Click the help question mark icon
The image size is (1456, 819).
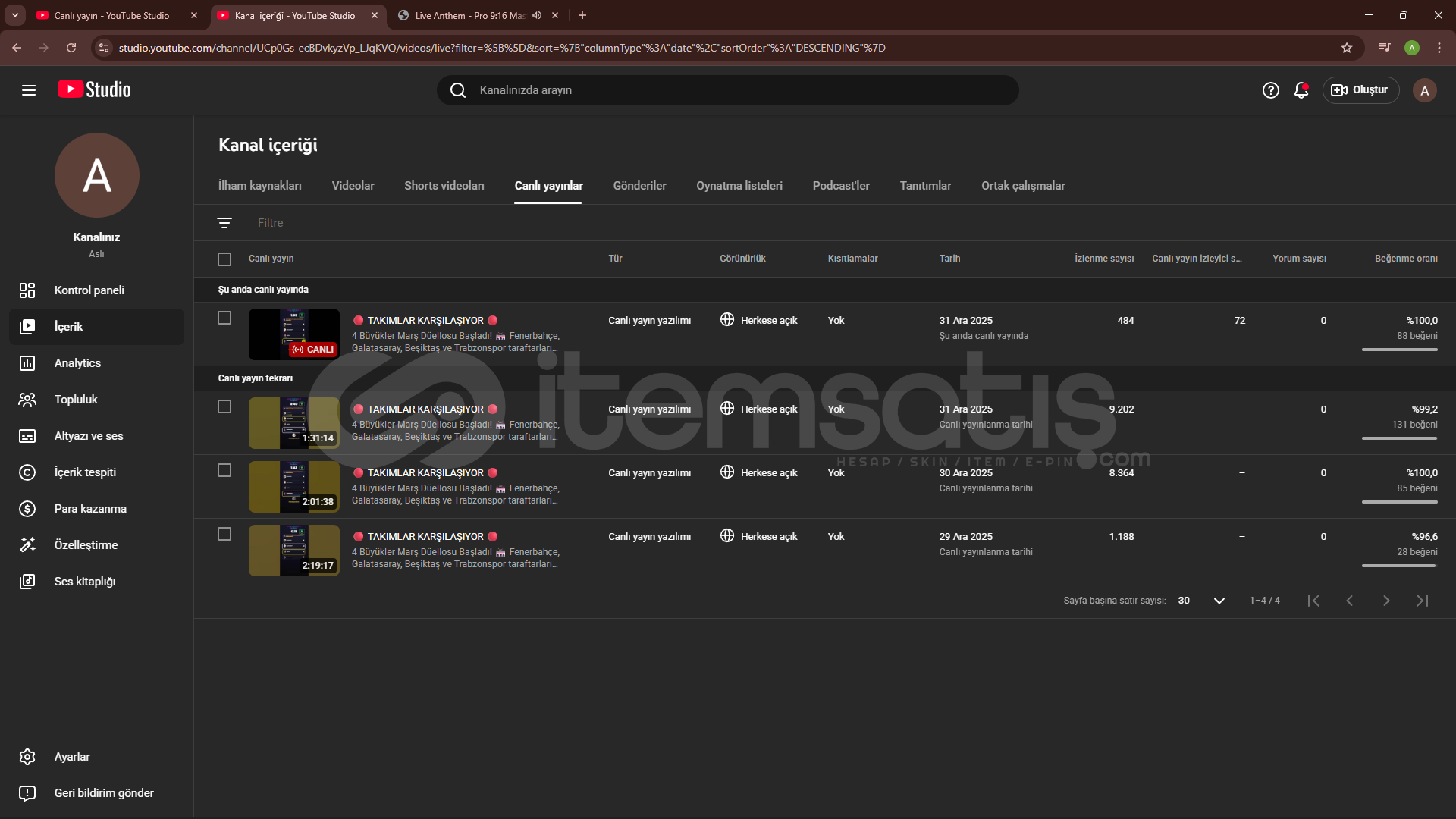pos(1270,90)
